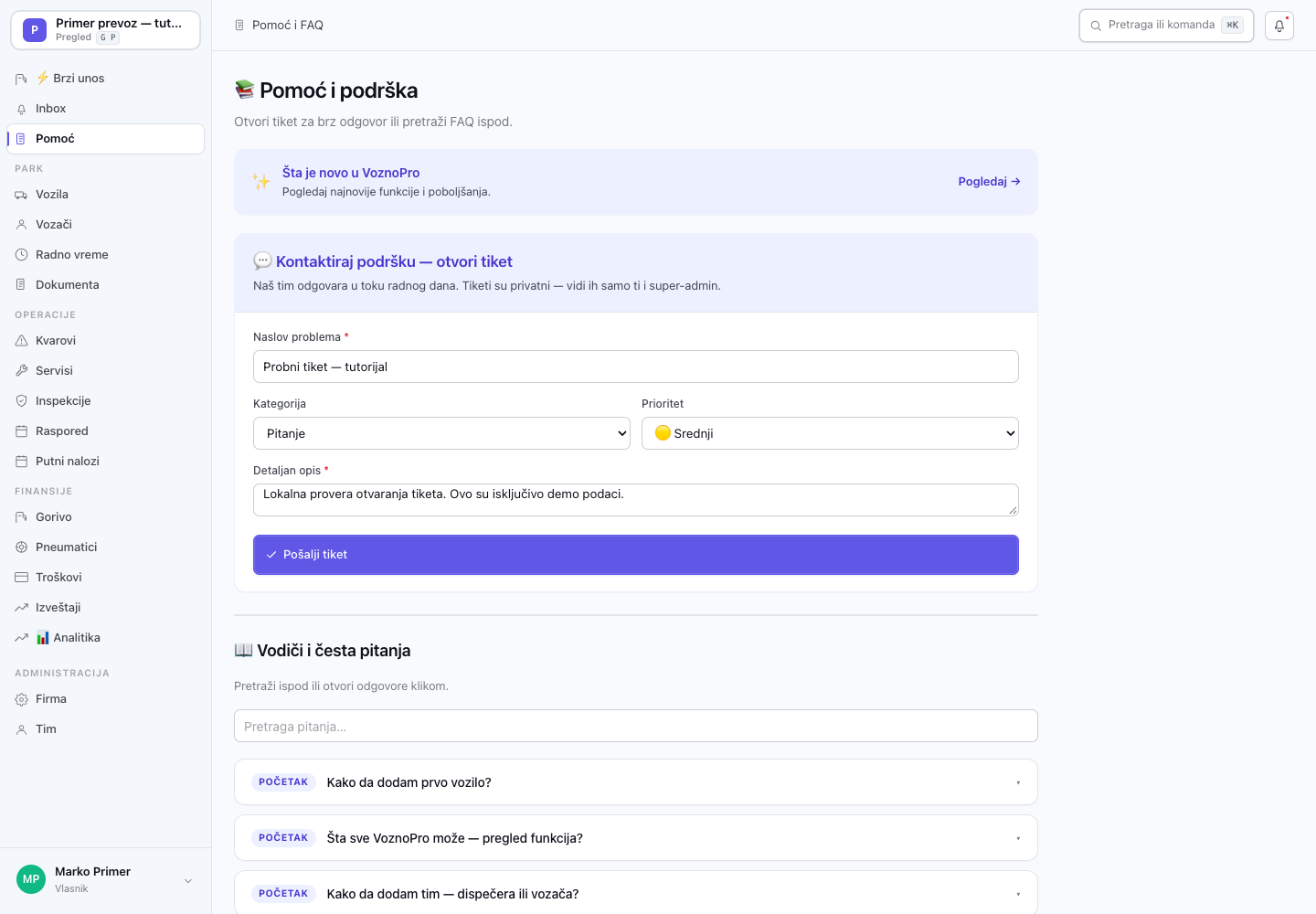Click the Servisi wrench icon

coord(21,371)
